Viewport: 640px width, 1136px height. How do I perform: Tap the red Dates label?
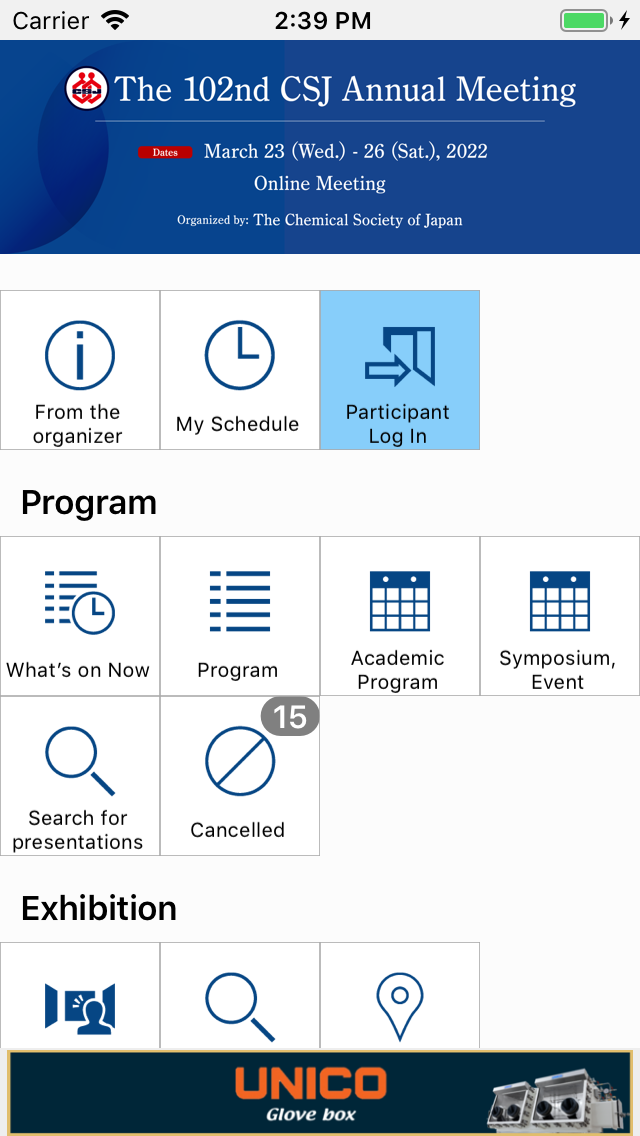165,152
